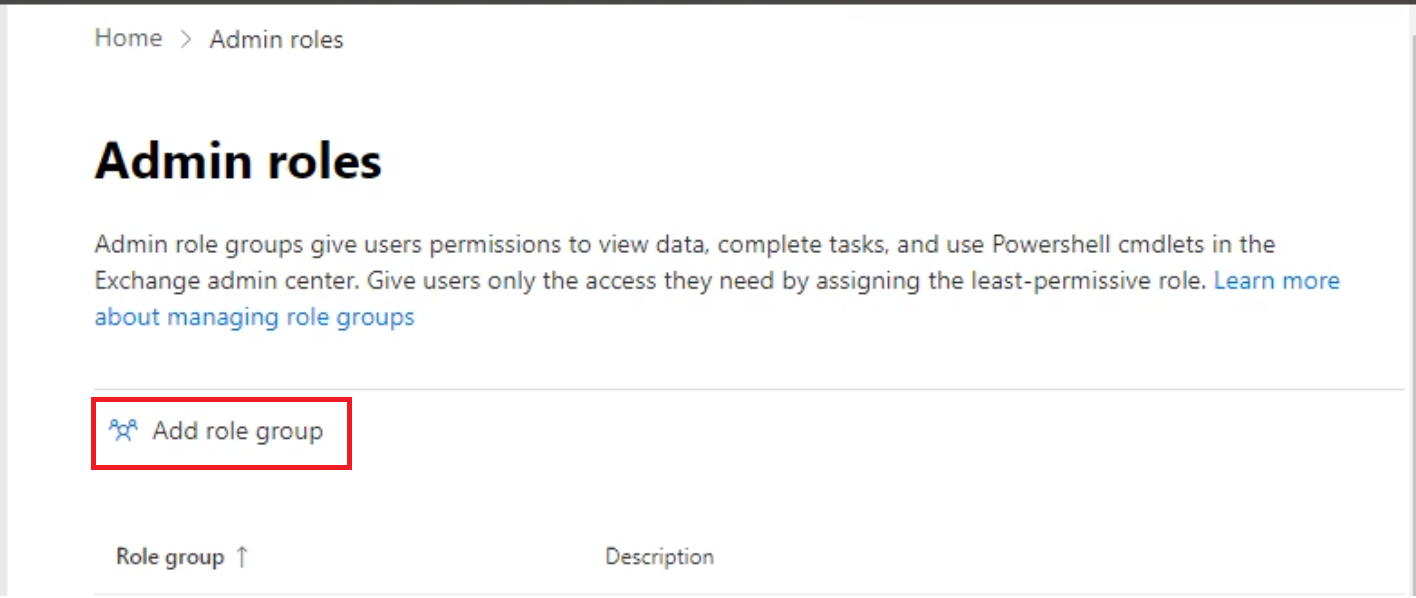
Task: Click the breadcrumb chevron separator after Home
Action: [186, 40]
